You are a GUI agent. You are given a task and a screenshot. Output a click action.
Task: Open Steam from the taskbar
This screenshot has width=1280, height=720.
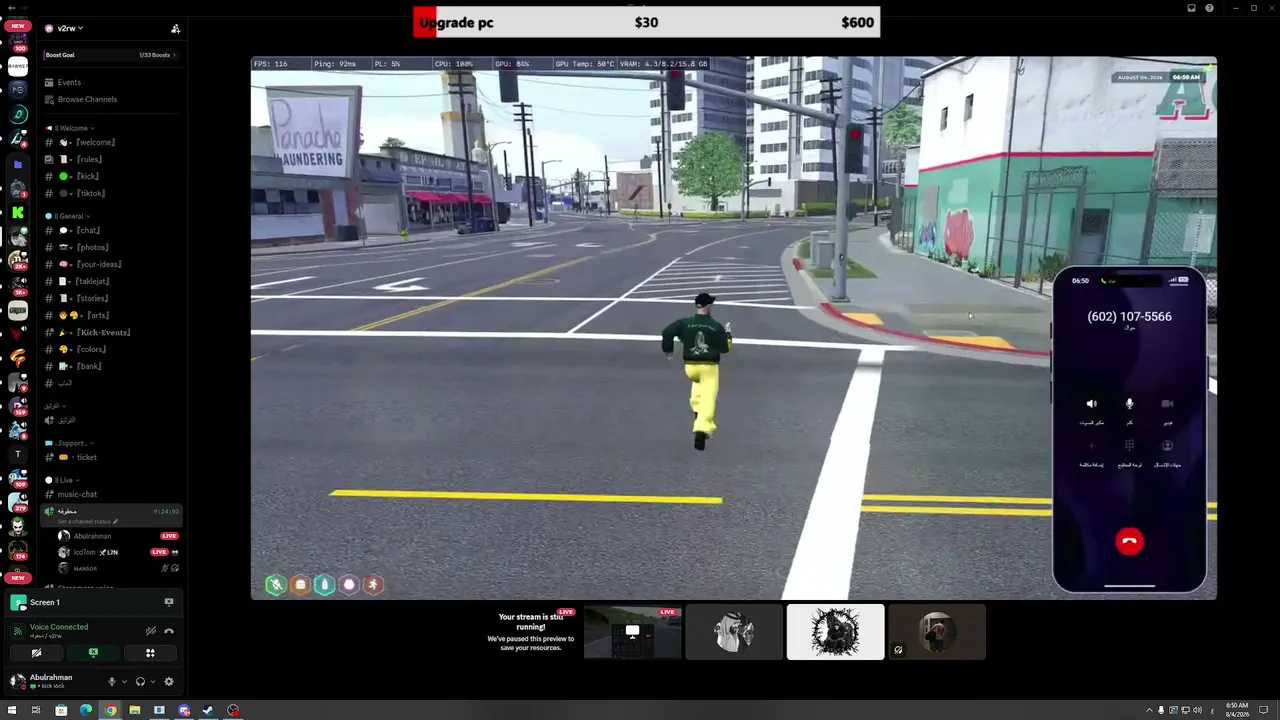pyautogui.click(x=208, y=711)
